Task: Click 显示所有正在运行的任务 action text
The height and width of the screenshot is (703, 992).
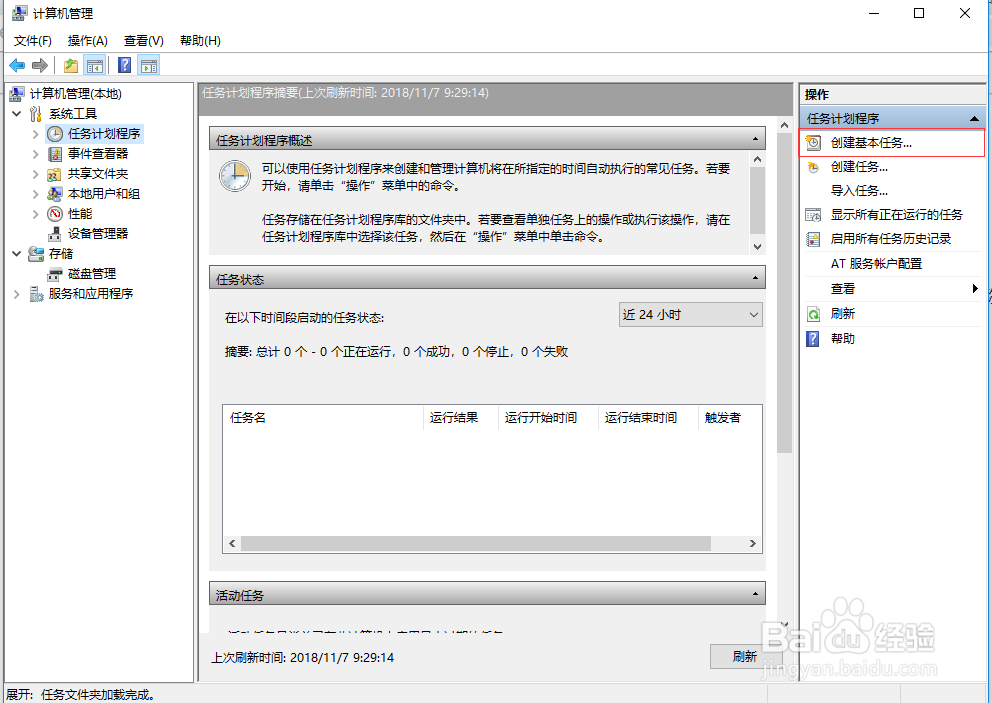Action: pos(896,215)
